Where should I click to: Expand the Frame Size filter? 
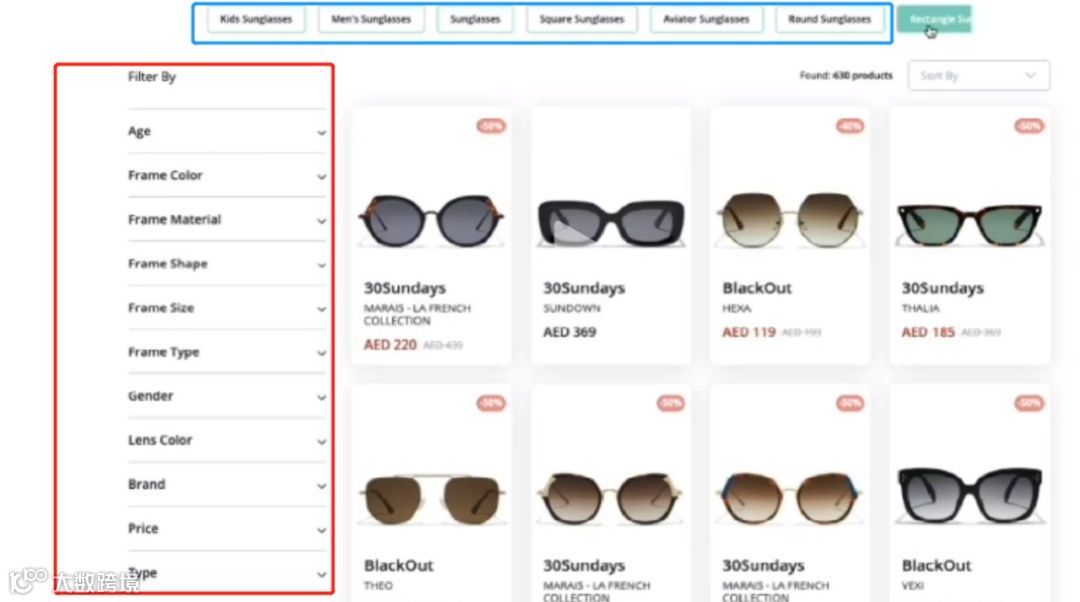tap(227, 308)
